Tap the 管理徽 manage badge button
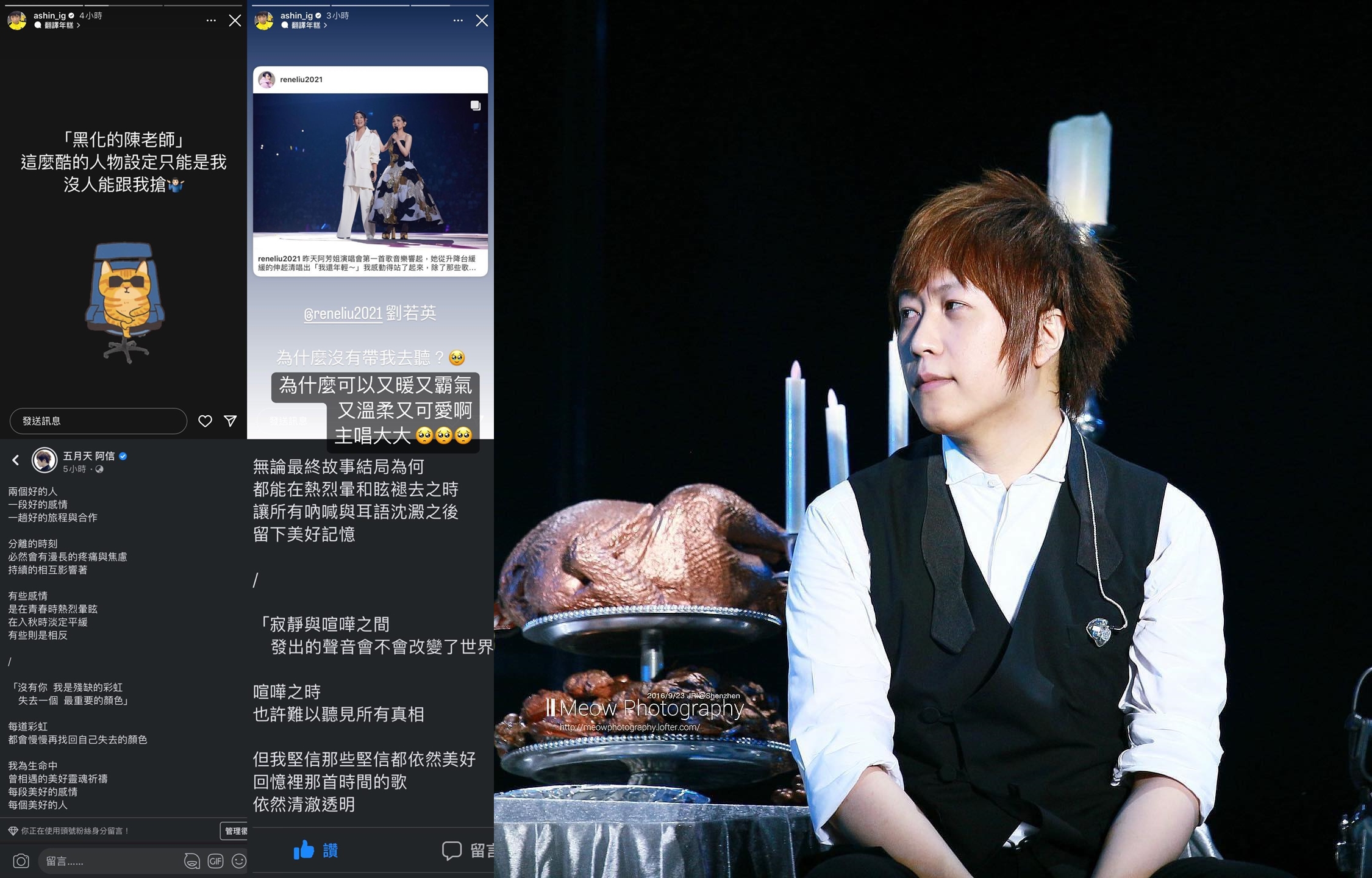Screen dimensions: 1372x878 coord(234,830)
